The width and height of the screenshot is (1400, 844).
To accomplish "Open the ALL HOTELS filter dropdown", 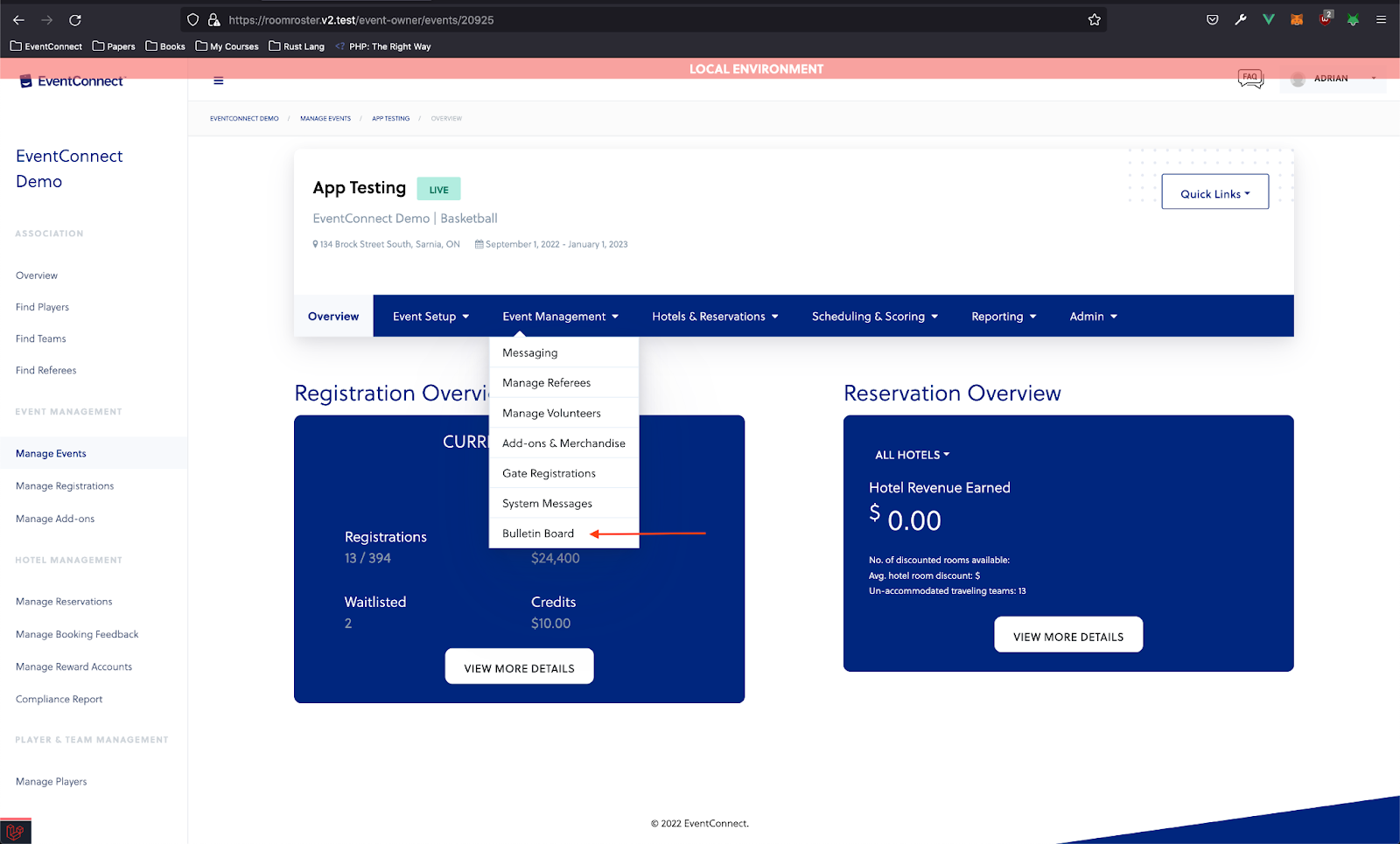I will pos(912,455).
